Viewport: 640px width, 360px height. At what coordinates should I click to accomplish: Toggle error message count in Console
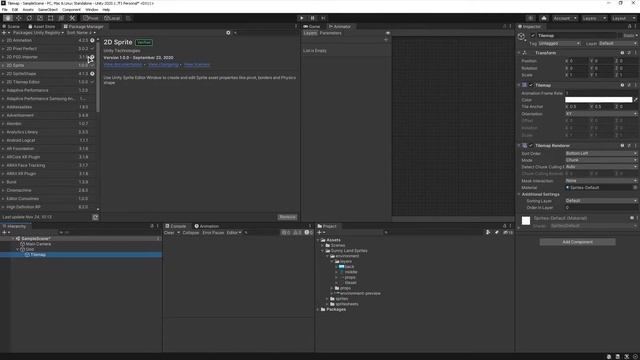click(309, 233)
